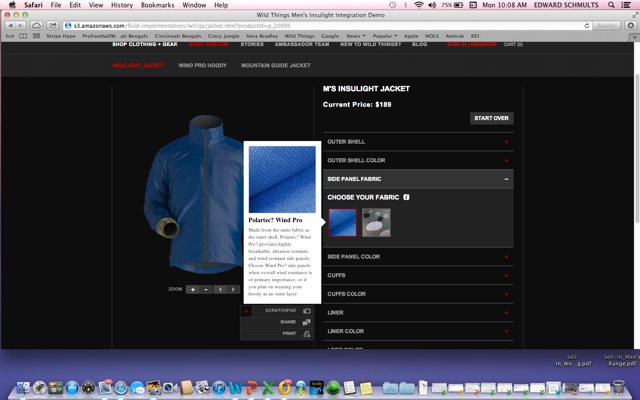Screen dimensions: 640x400
Task: Open Sell-In_Men's Range.pdf on desktop
Action: (x=622, y=360)
